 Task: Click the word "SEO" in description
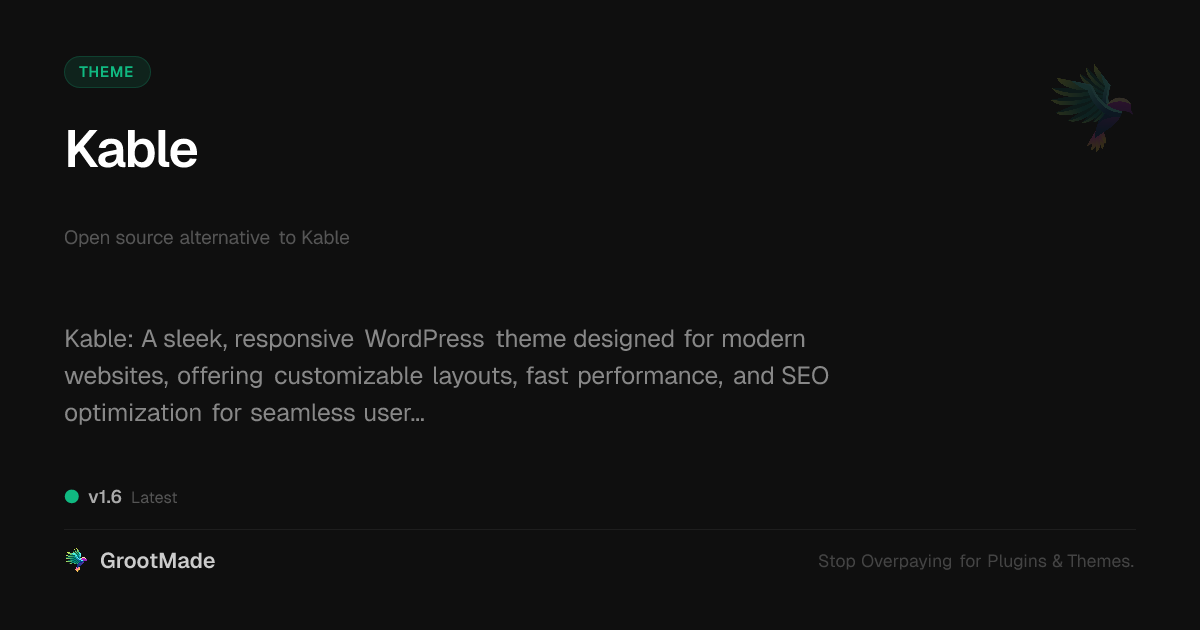click(x=805, y=376)
